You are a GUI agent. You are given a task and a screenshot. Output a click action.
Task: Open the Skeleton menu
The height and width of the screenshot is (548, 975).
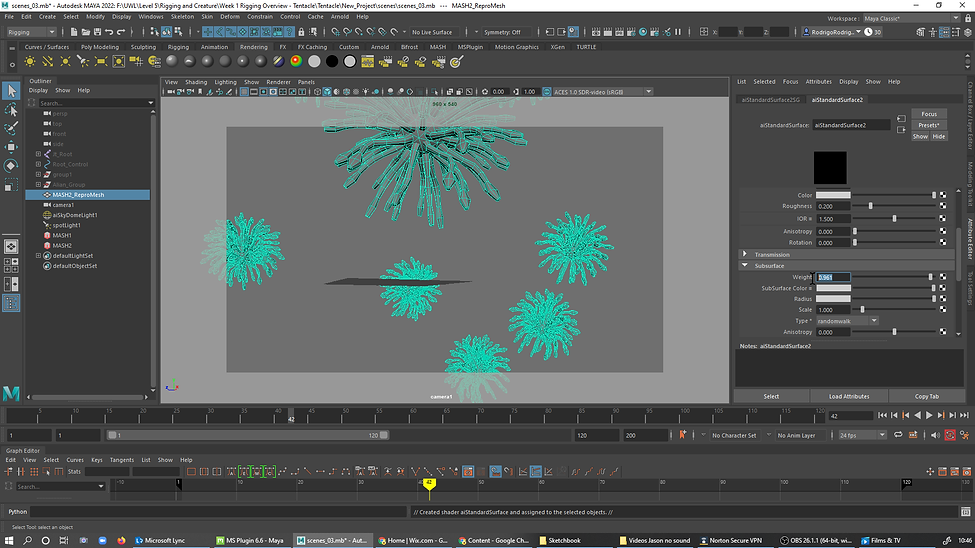point(182,17)
